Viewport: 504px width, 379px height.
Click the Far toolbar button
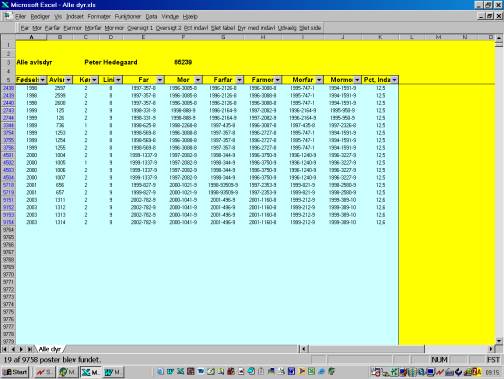(x=25, y=28)
